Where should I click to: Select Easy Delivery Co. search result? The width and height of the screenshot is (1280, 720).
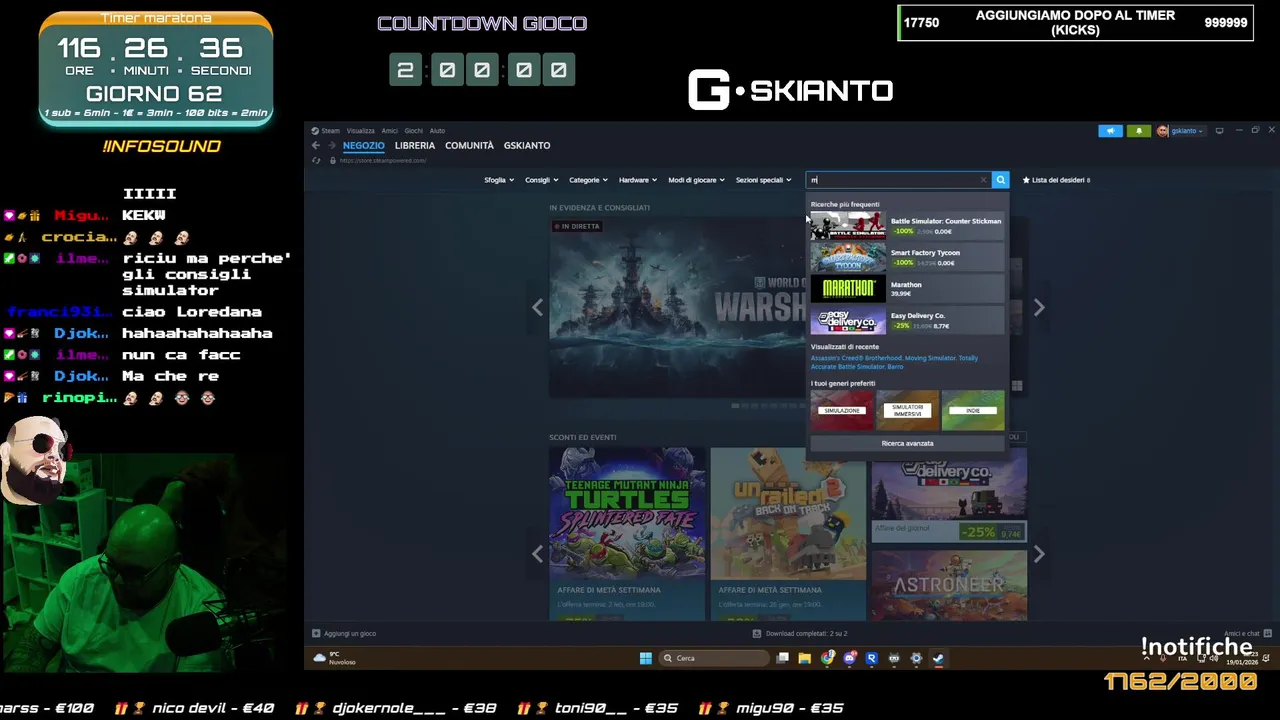[907, 320]
